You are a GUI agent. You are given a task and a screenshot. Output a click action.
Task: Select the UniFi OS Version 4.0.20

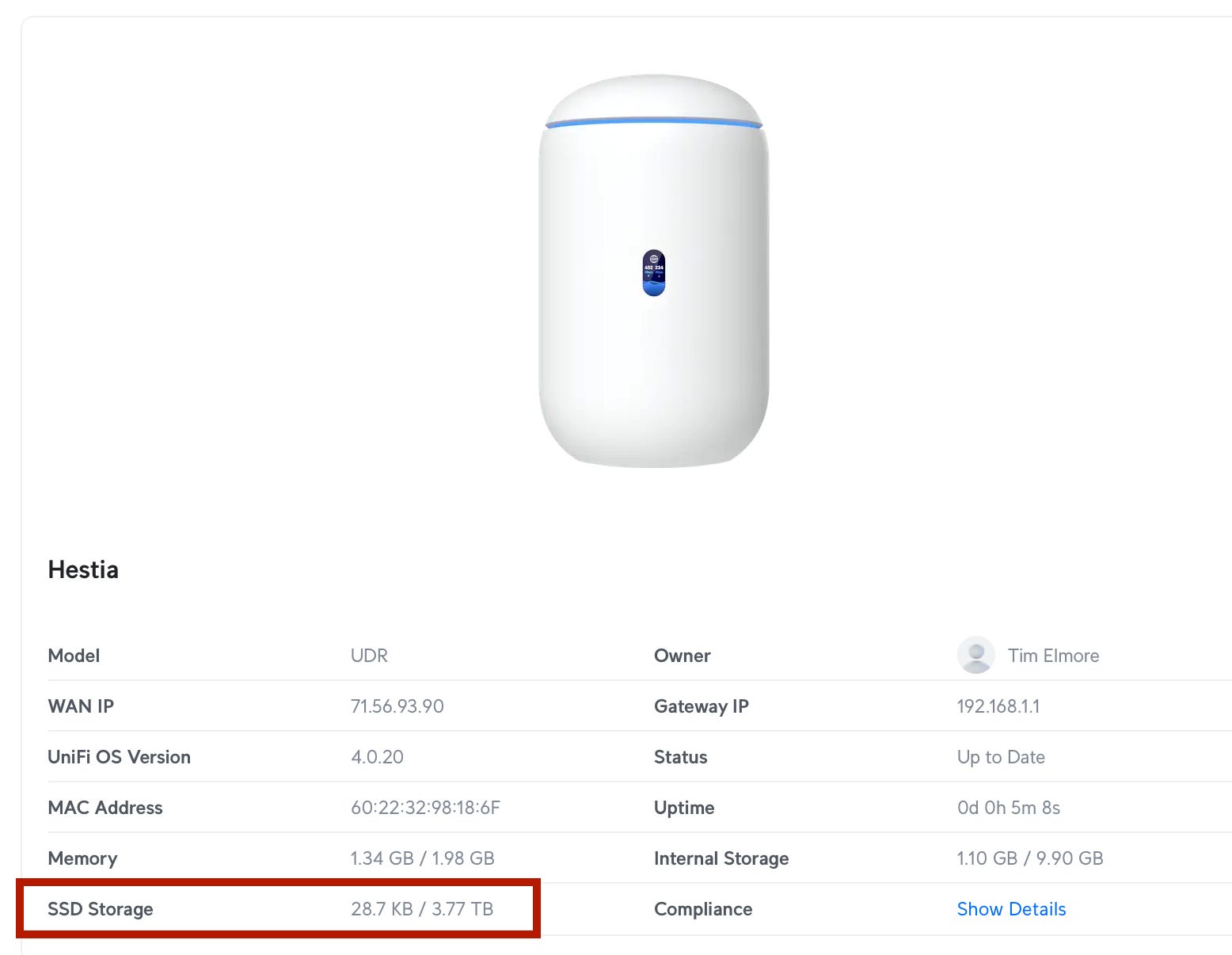point(378,756)
